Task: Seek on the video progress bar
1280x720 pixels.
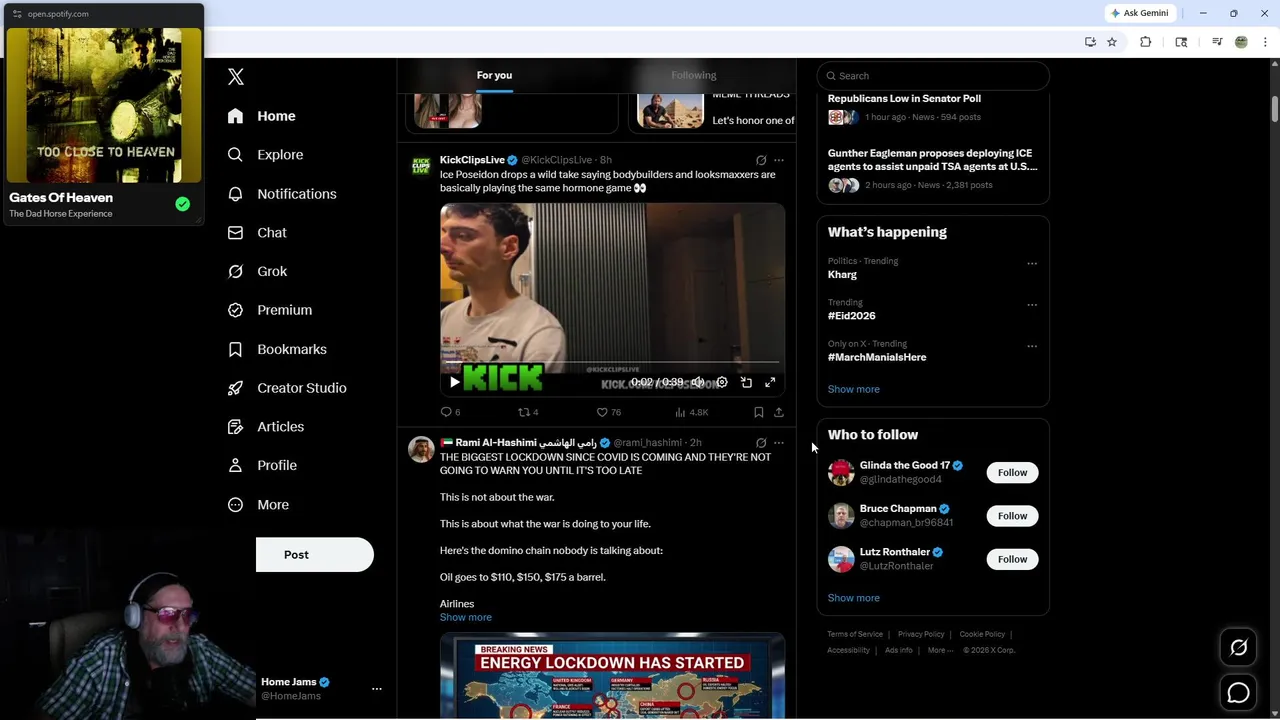Action: (x=612, y=362)
